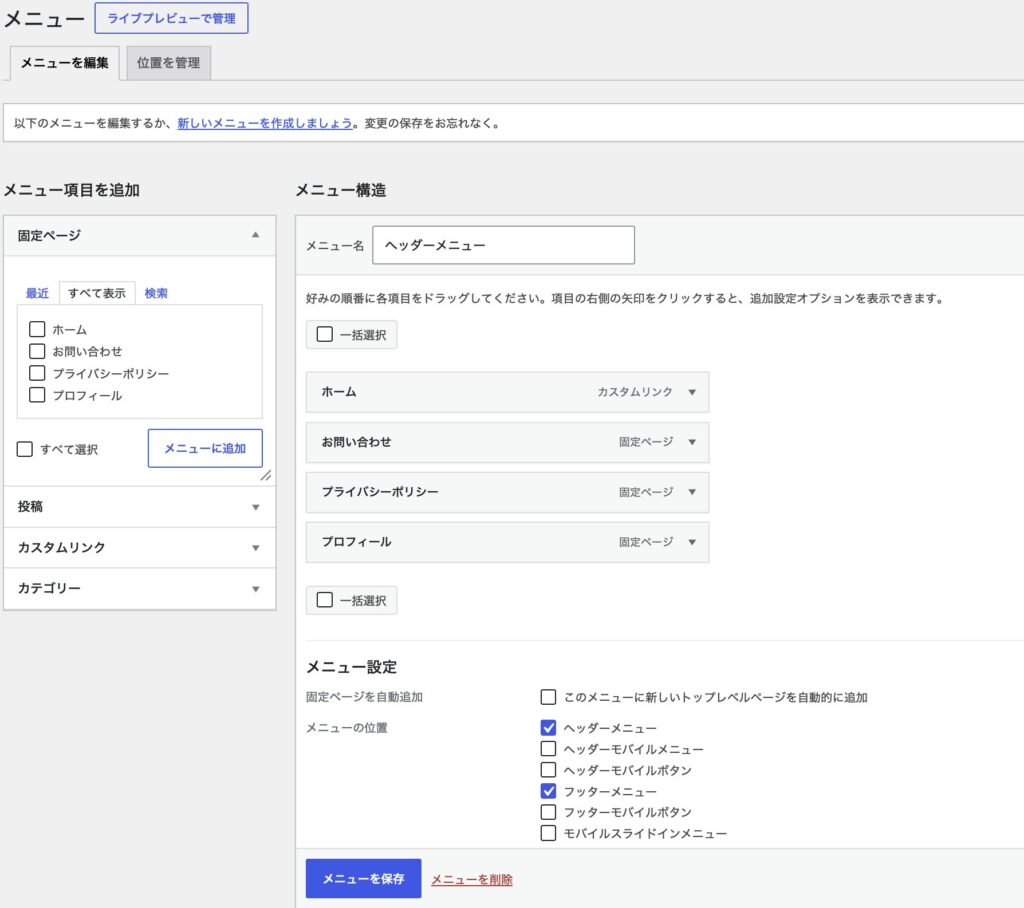1024x908 pixels.
Task: Collapse the 固定ページ panel arrow
Action: [255, 235]
